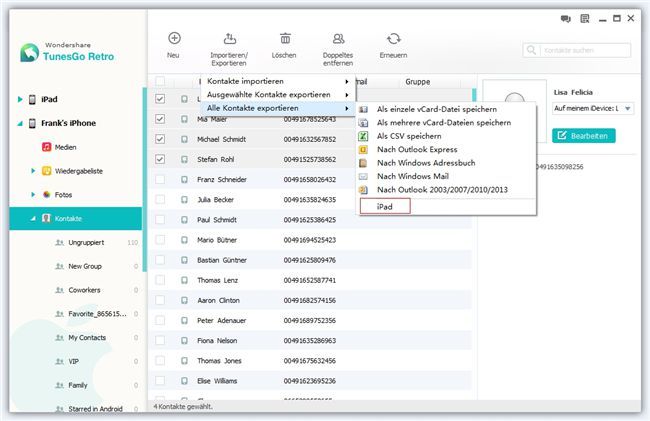Click the Ungruppiert group icon
The image size is (650, 421).
point(60,242)
